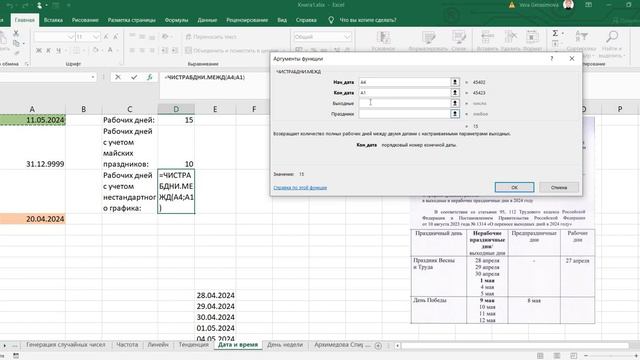
Task: Click range selector icon next to Выходные
Action: pyautogui.click(x=455, y=103)
